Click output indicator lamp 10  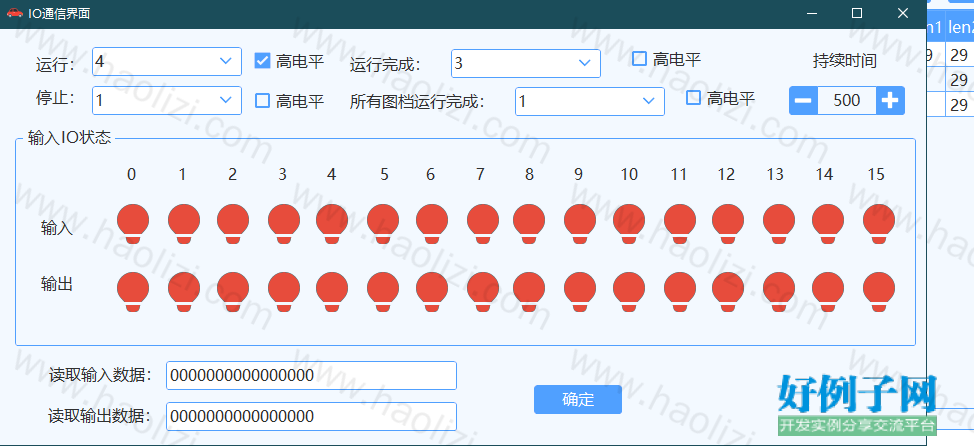629,291
